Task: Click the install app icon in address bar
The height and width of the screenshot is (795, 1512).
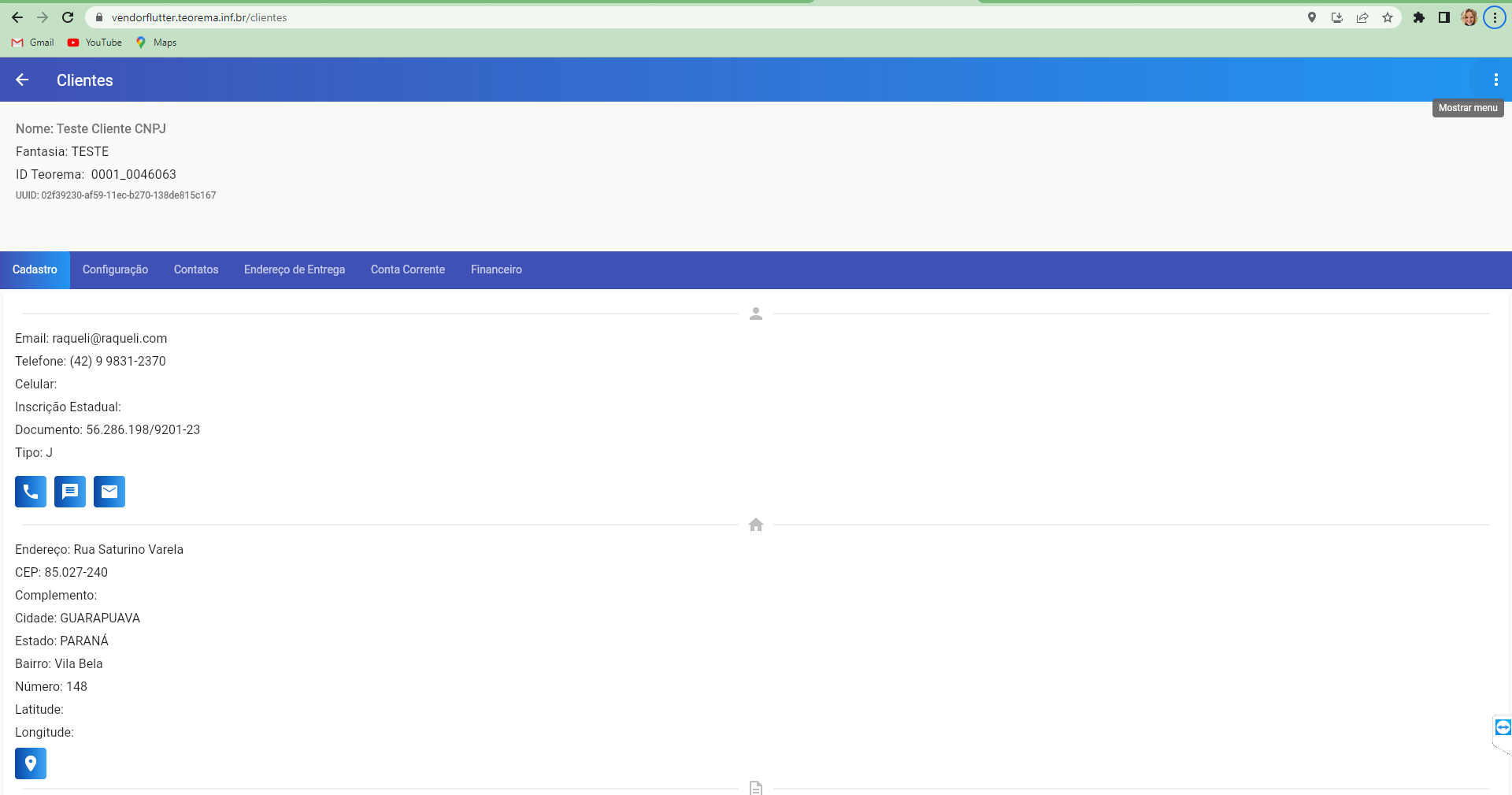Action: pos(1337,17)
